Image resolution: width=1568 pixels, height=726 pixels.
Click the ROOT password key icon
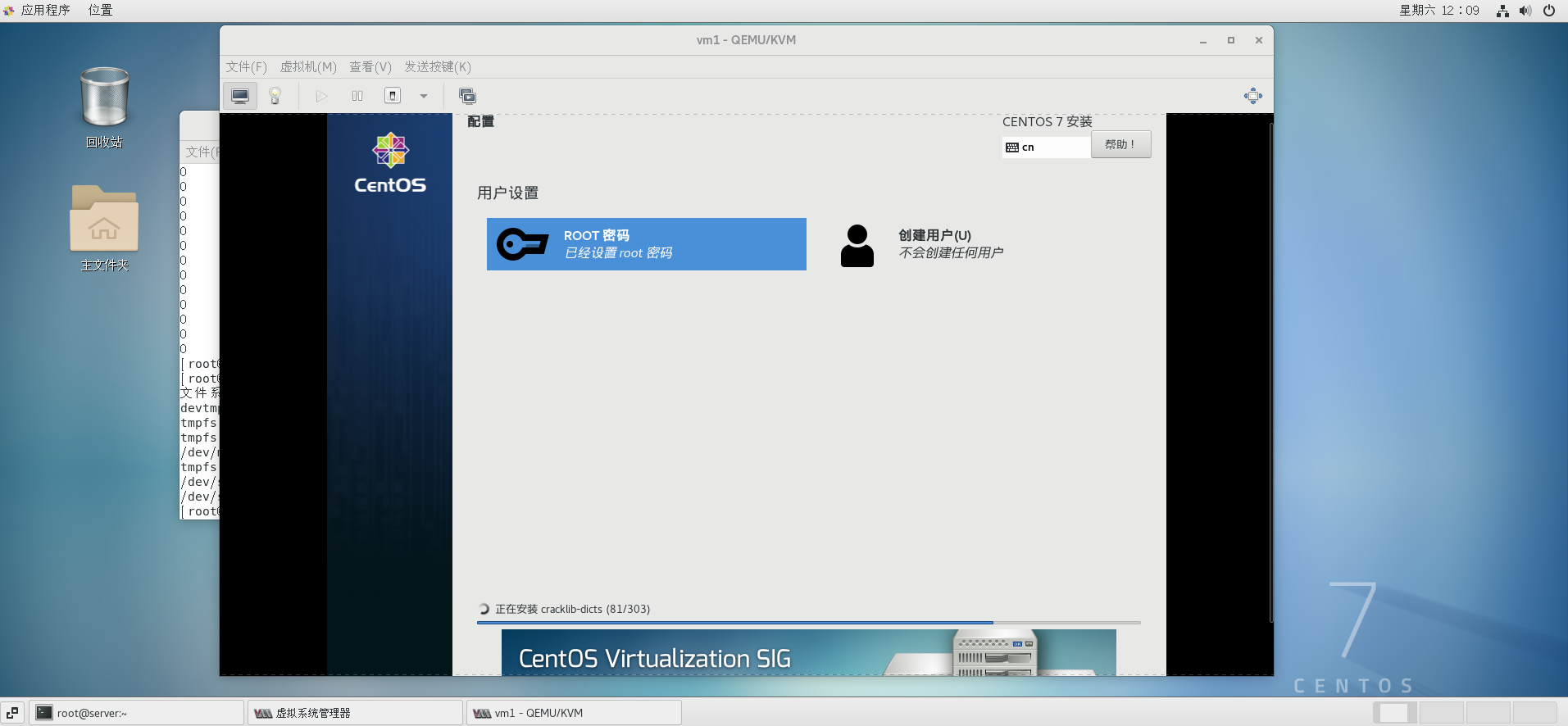point(522,244)
